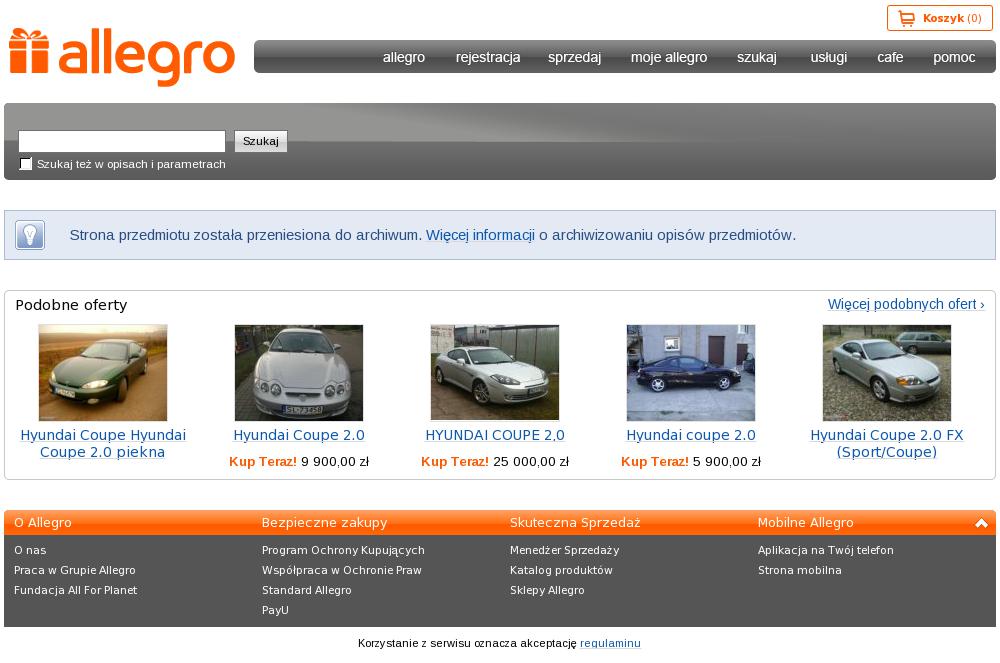Open Hyundai Coupe 2.0 FX (Sport/Coupe) link
This screenshot has width=1000, height=663.
pyautogui.click(x=886, y=443)
